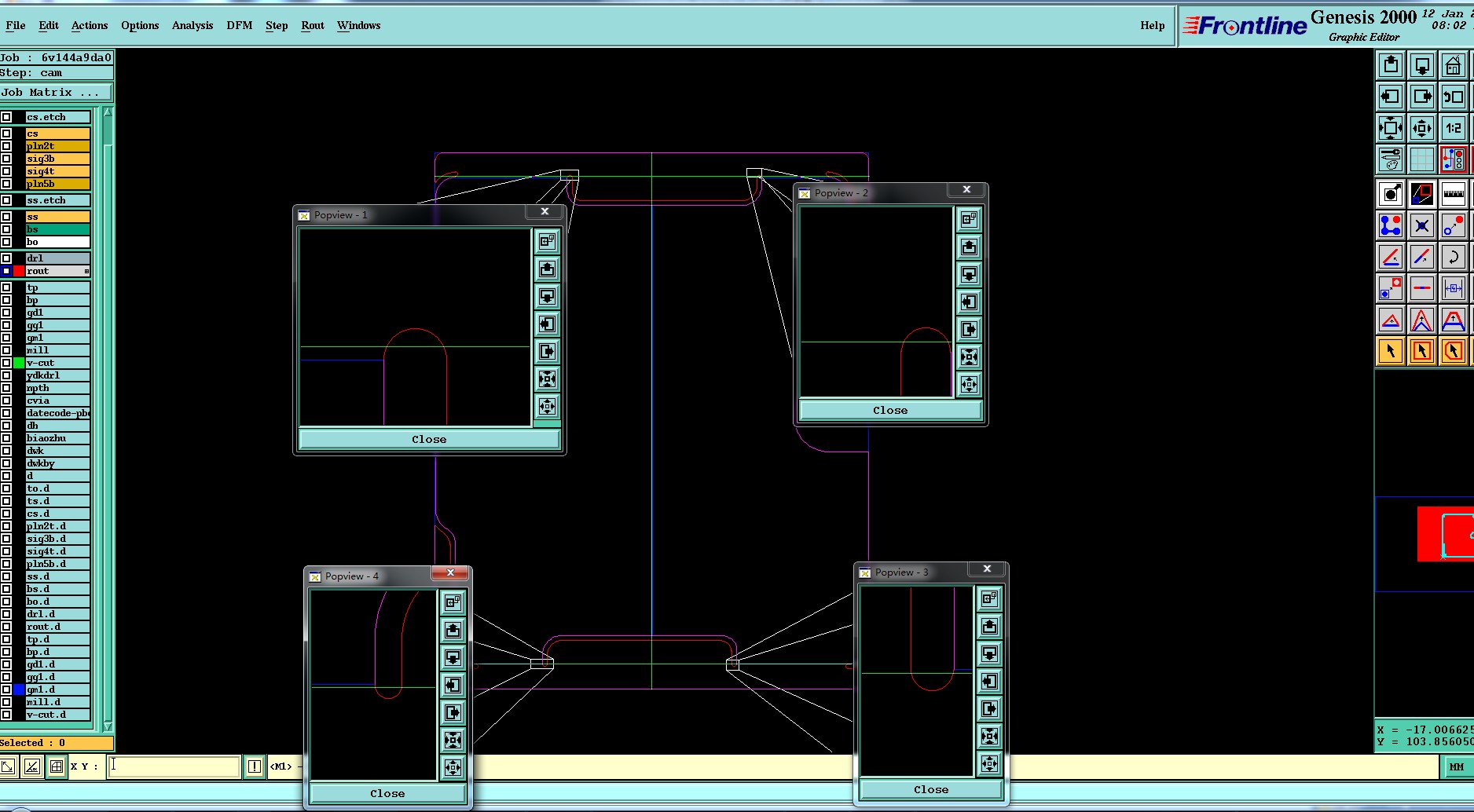This screenshot has width=1474, height=812.
Task: Click the pan down view icon
Action: tap(1422, 65)
